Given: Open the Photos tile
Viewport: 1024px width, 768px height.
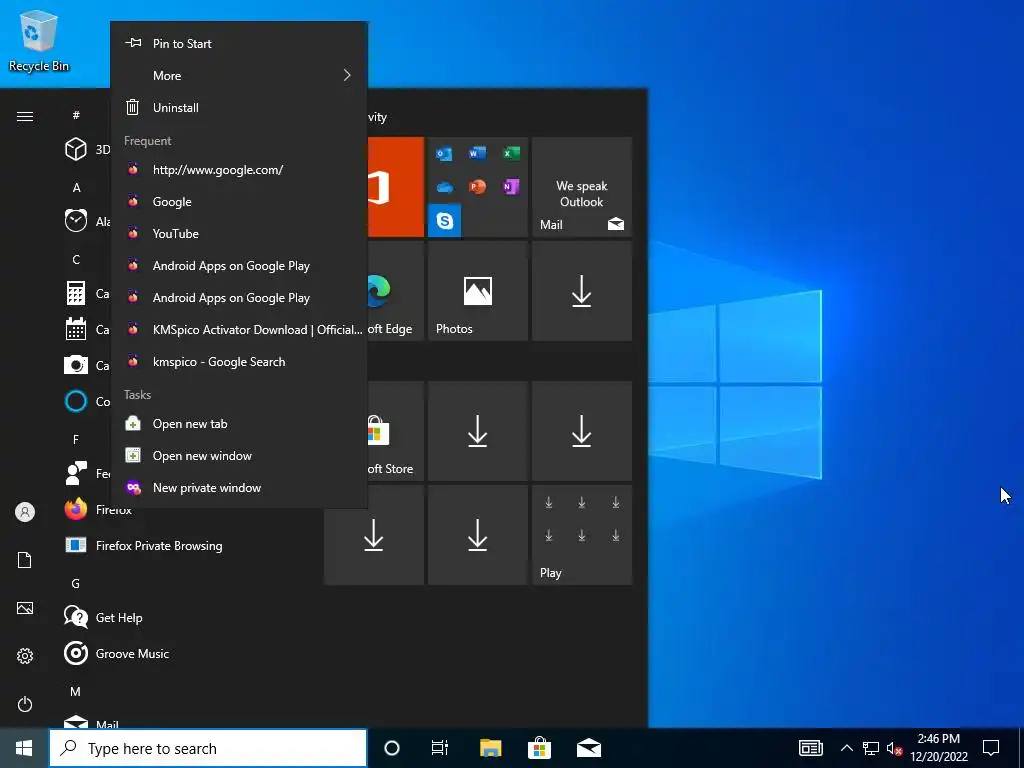Looking at the screenshot, I should pos(477,291).
